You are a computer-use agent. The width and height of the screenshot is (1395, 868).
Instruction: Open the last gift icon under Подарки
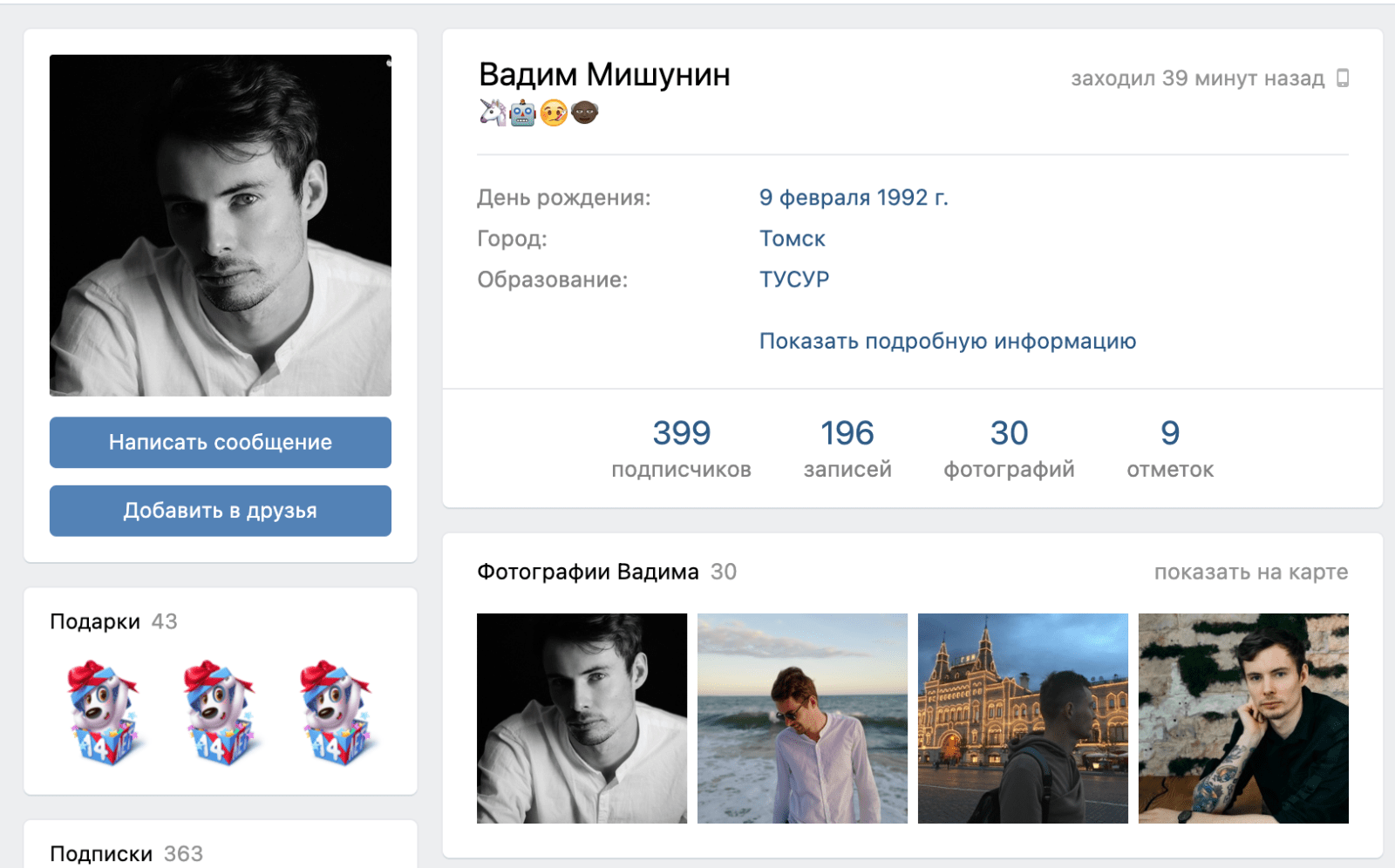point(336,712)
